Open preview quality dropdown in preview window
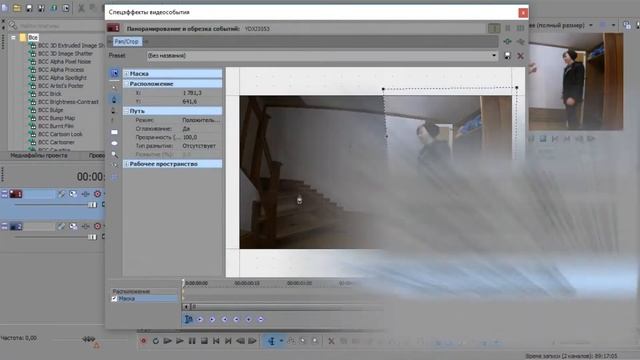The image size is (640, 360). (x=591, y=25)
